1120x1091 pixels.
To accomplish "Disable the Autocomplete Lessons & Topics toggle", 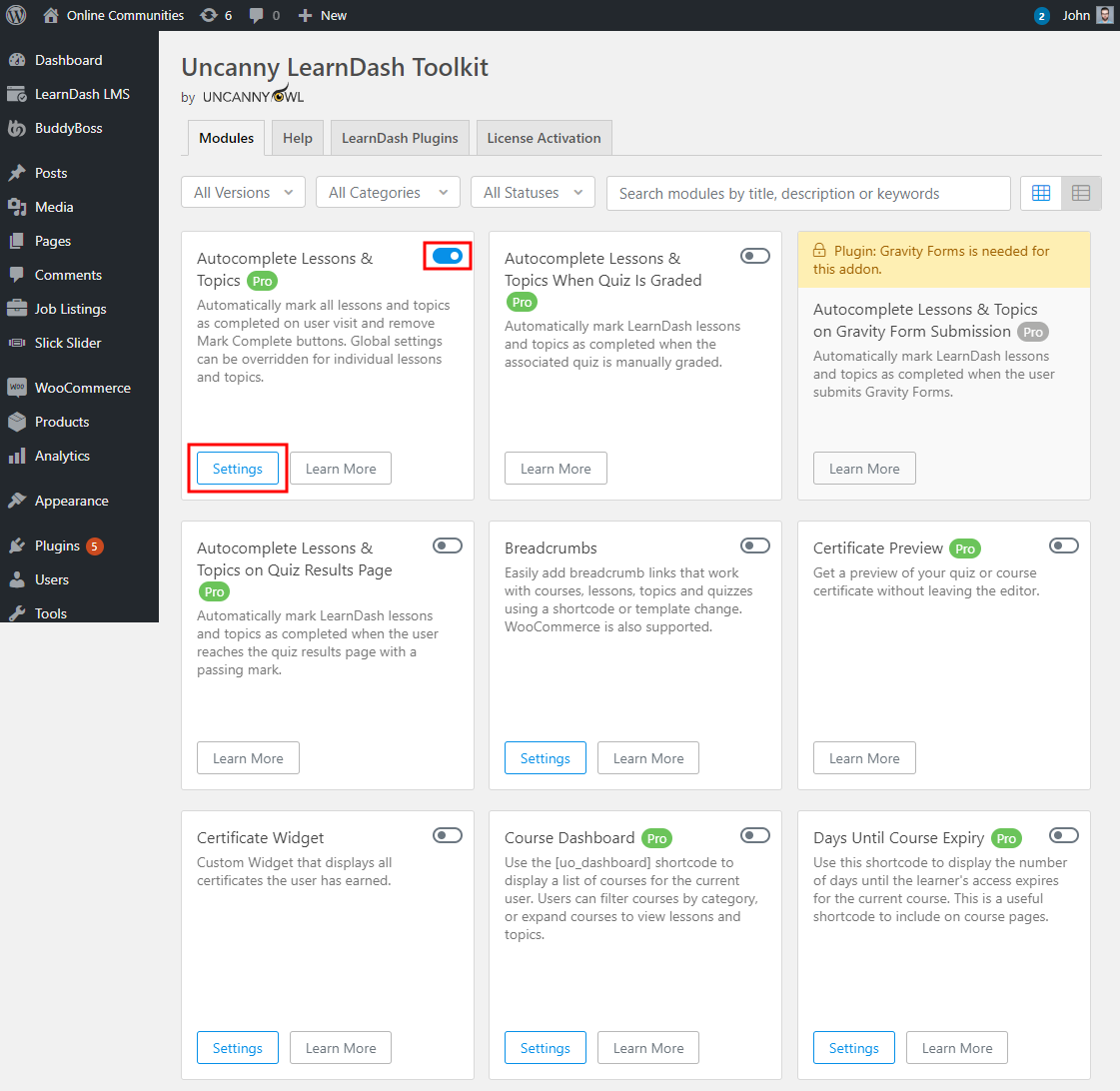I will coord(447,257).
